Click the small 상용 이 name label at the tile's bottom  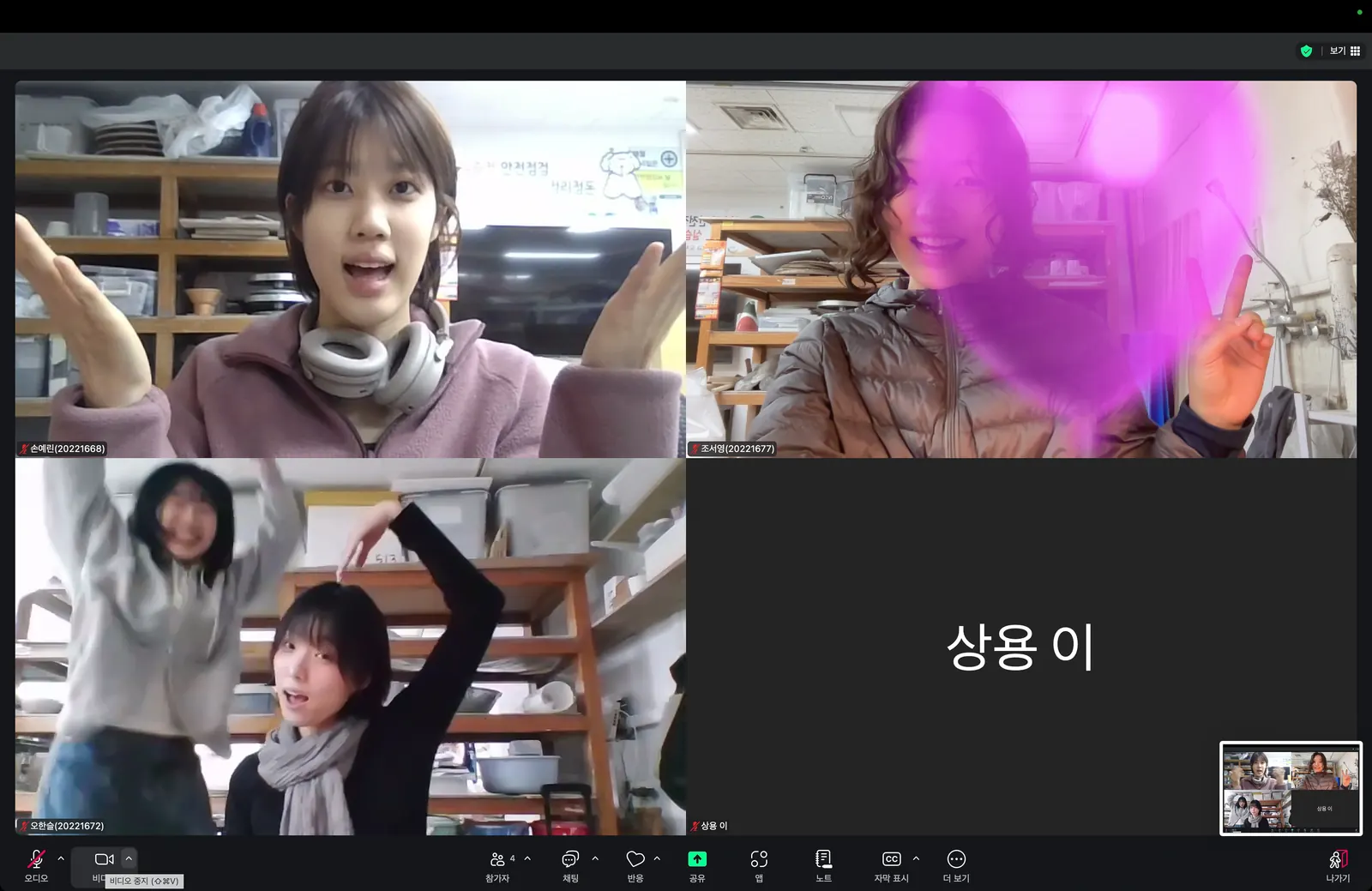click(709, 826)
